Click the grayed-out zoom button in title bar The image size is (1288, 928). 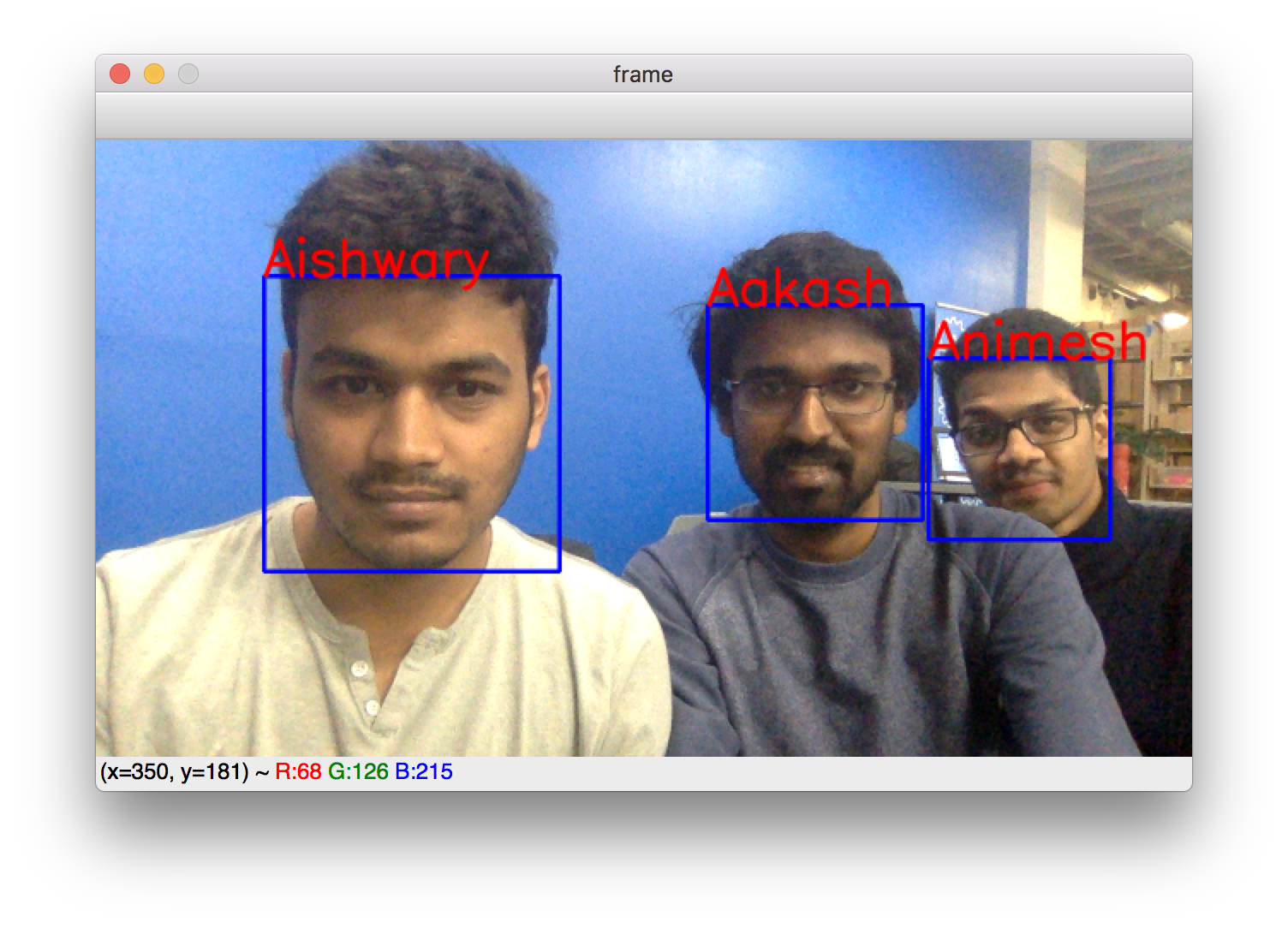(188, 74)
